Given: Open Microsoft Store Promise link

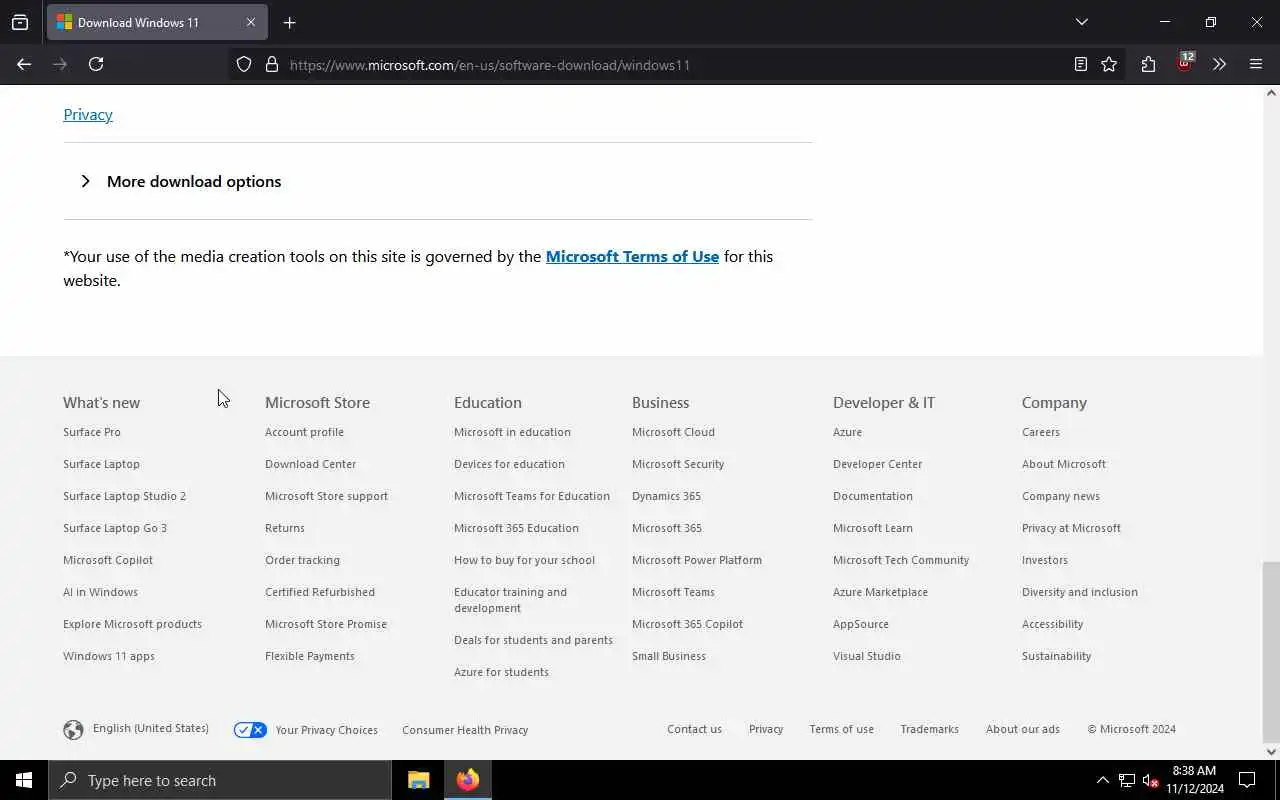Looking at the screenshot, I should [x=326, y=624].
